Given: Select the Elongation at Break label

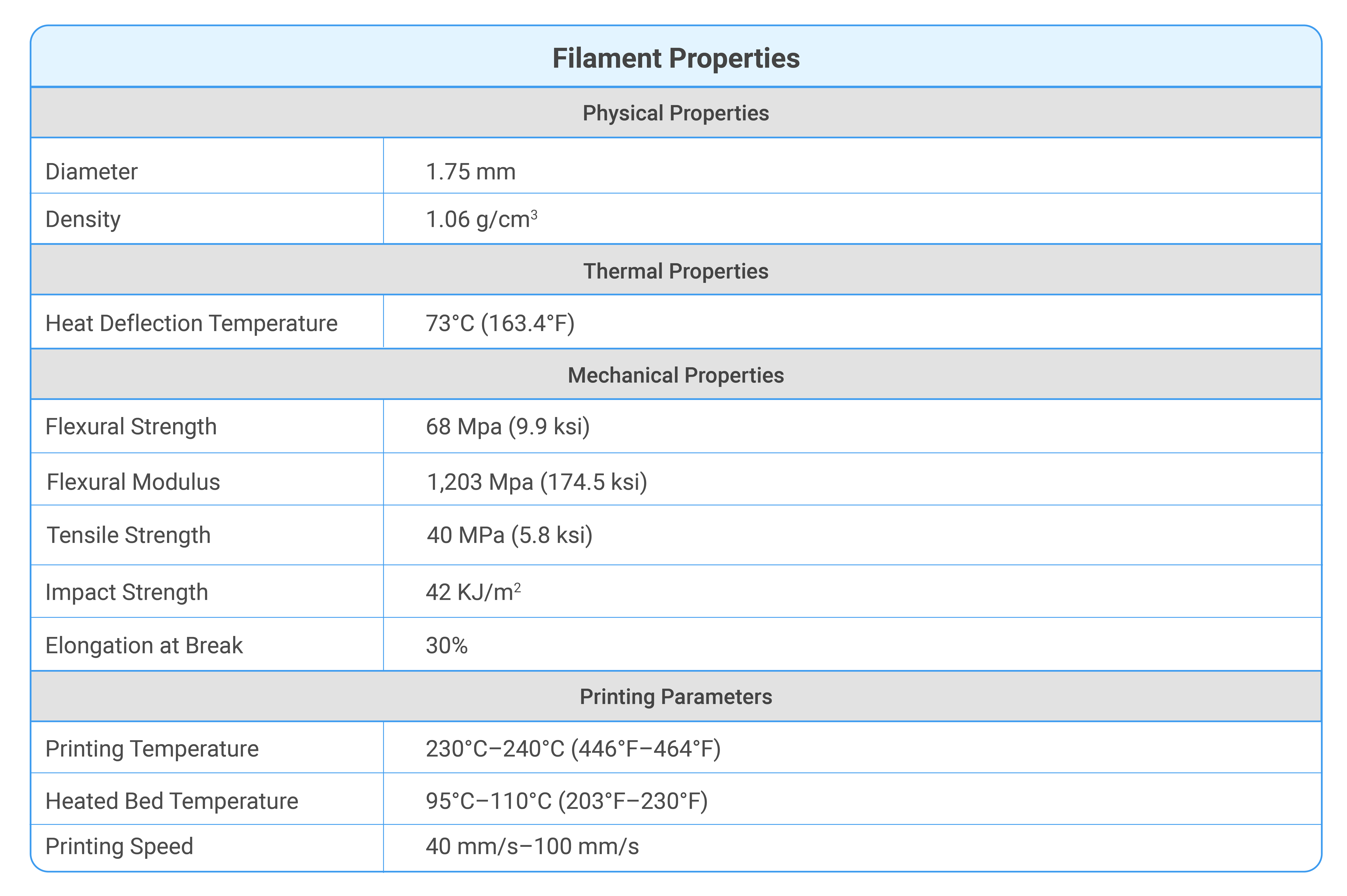Looking at the screenshot, I should pyautogui.click(x=144, y=646).
